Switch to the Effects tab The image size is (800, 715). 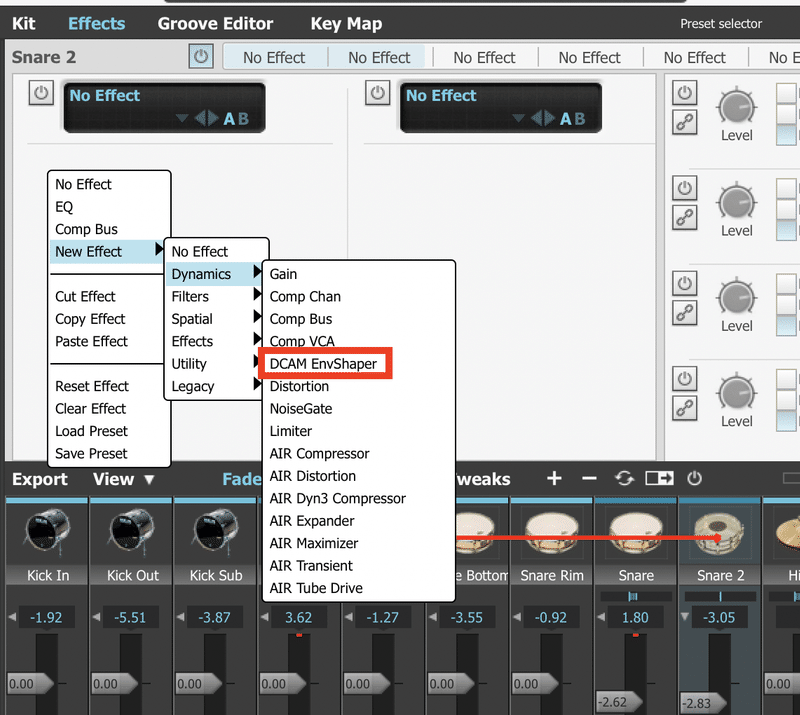[x=96, y=23]
